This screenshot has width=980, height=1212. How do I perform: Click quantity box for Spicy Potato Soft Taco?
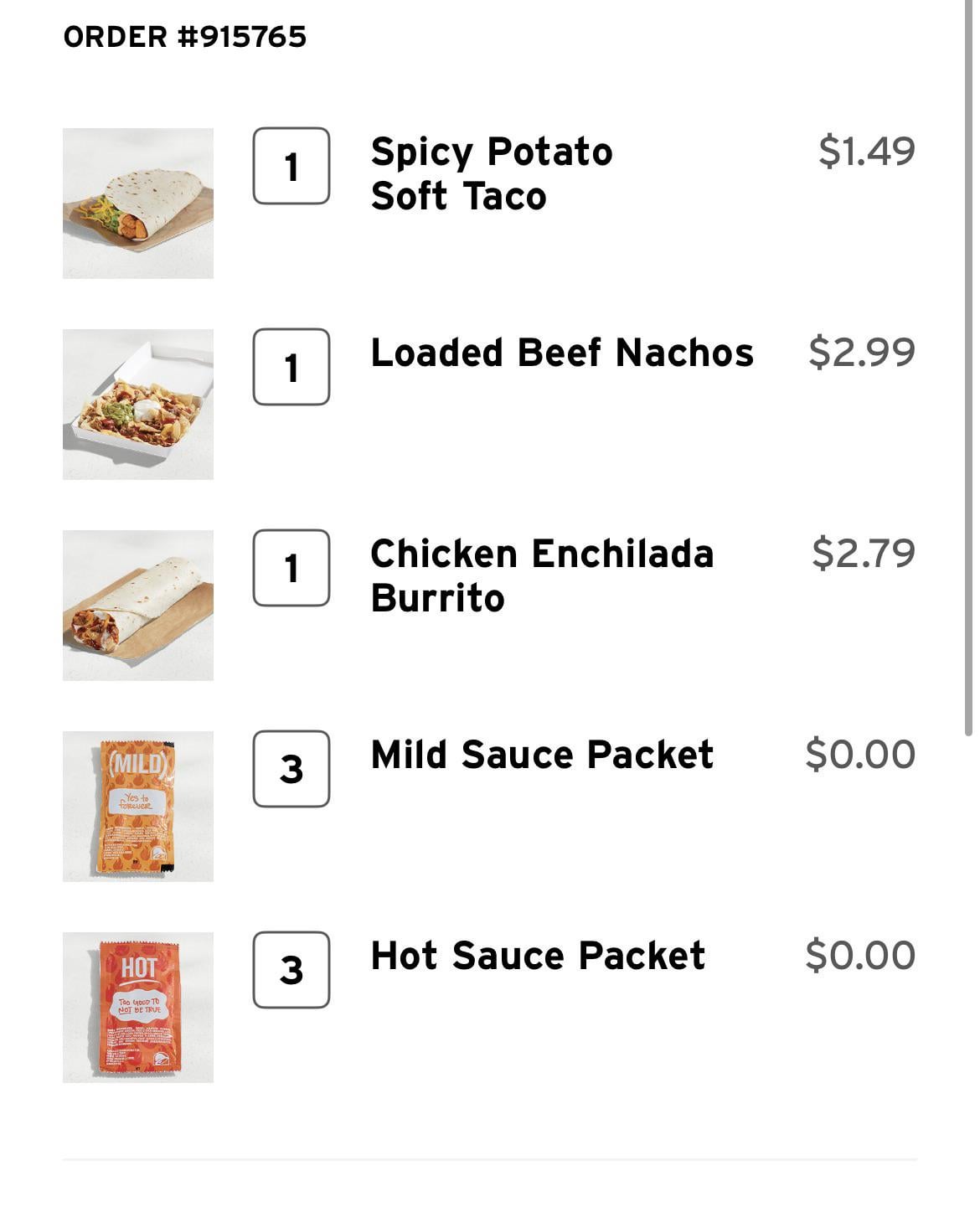pyautogui.click(x=291, y=166)
